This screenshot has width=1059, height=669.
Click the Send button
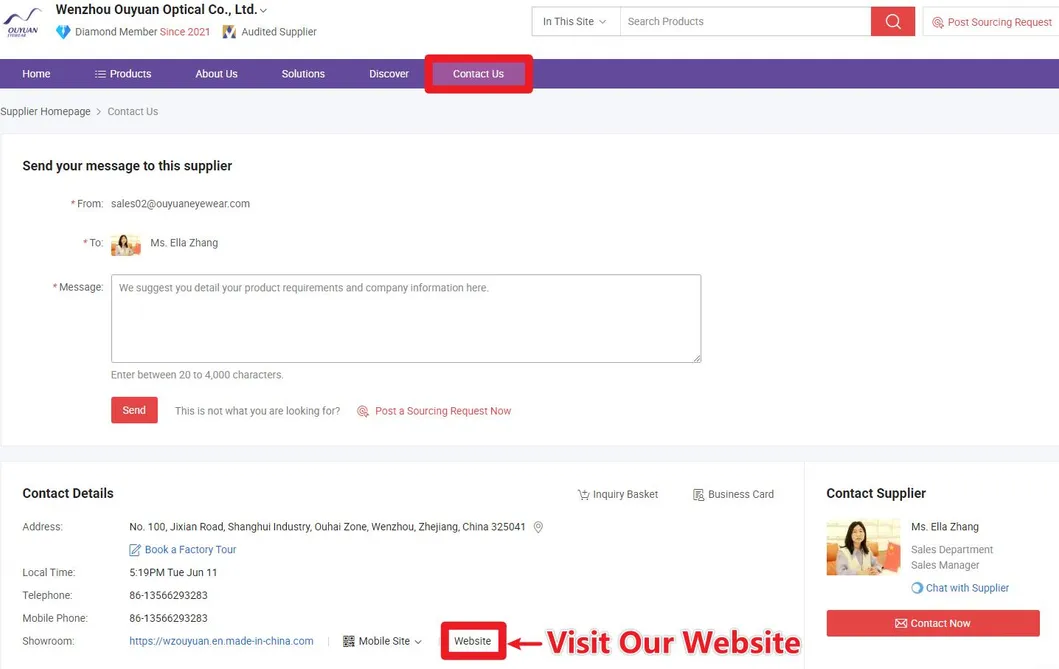coord(134,410)
